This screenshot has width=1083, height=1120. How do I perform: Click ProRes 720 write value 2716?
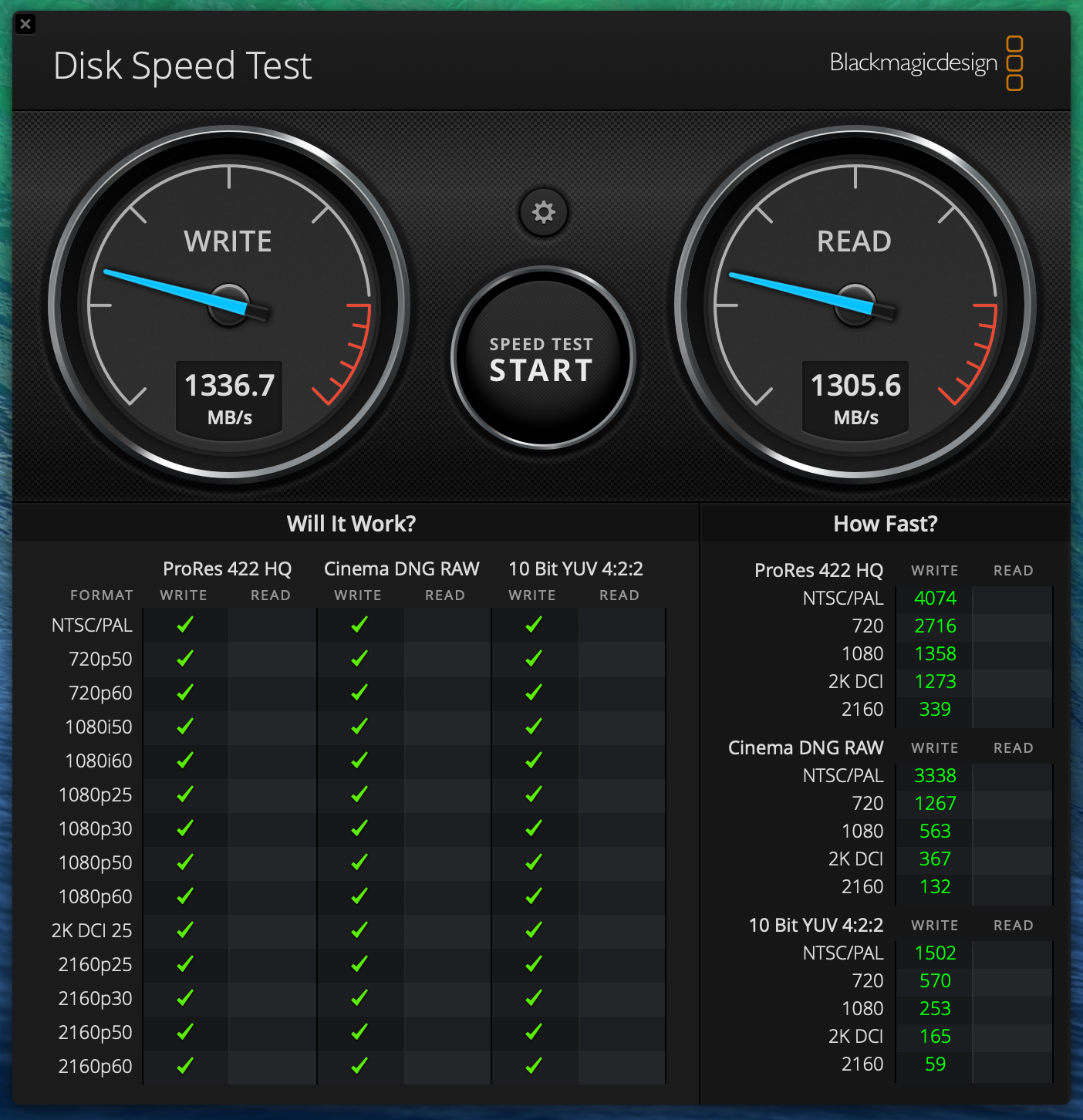(x=935, y=626)
